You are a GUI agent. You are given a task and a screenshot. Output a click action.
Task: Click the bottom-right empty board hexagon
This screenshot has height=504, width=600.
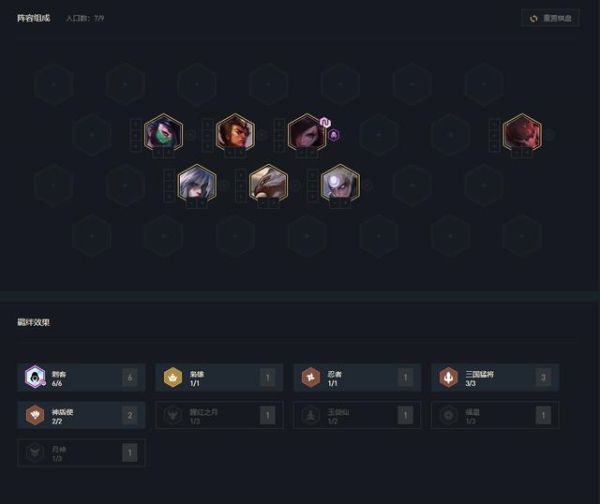[522, 236]
